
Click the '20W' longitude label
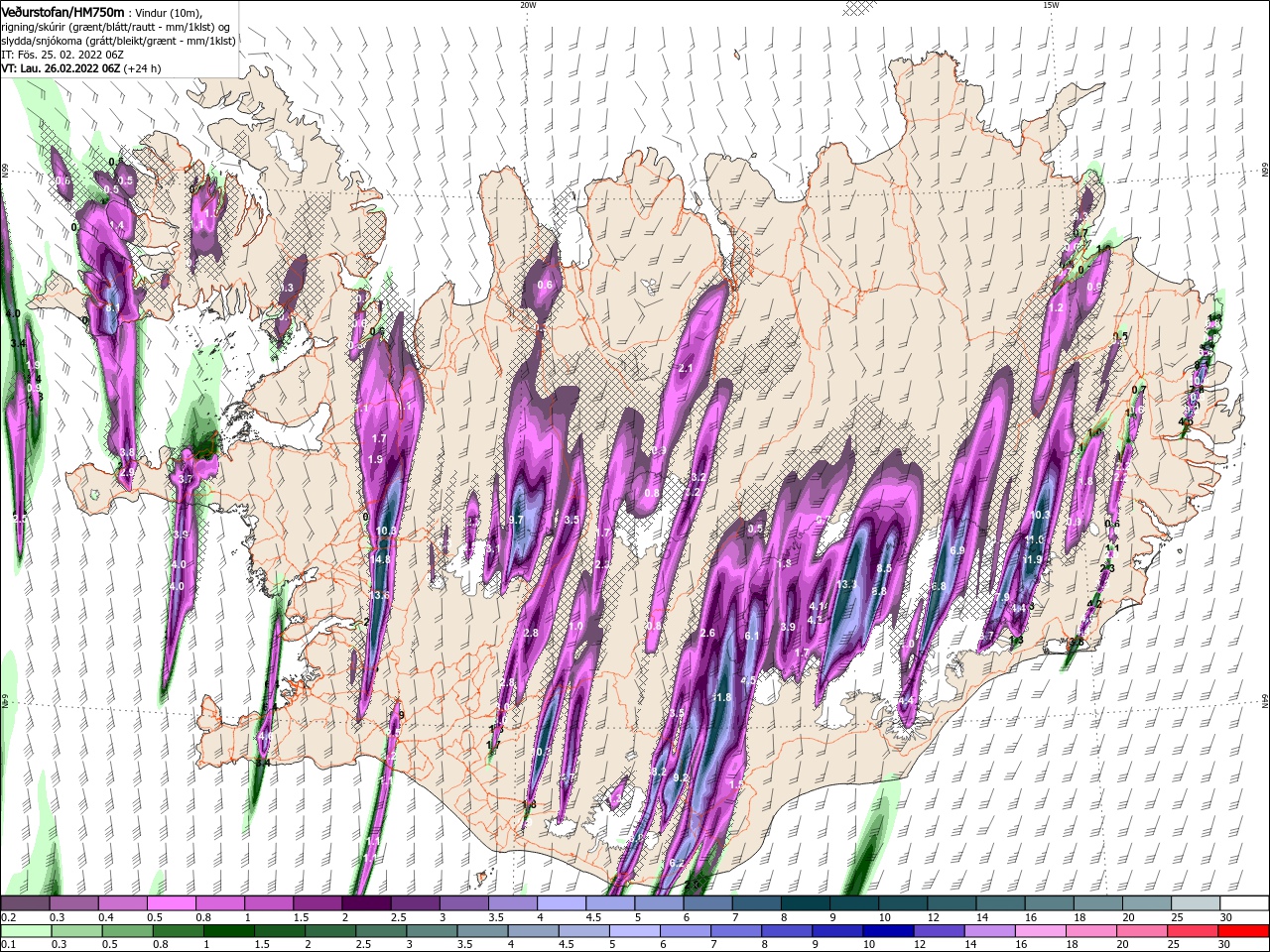click(528, 5)
